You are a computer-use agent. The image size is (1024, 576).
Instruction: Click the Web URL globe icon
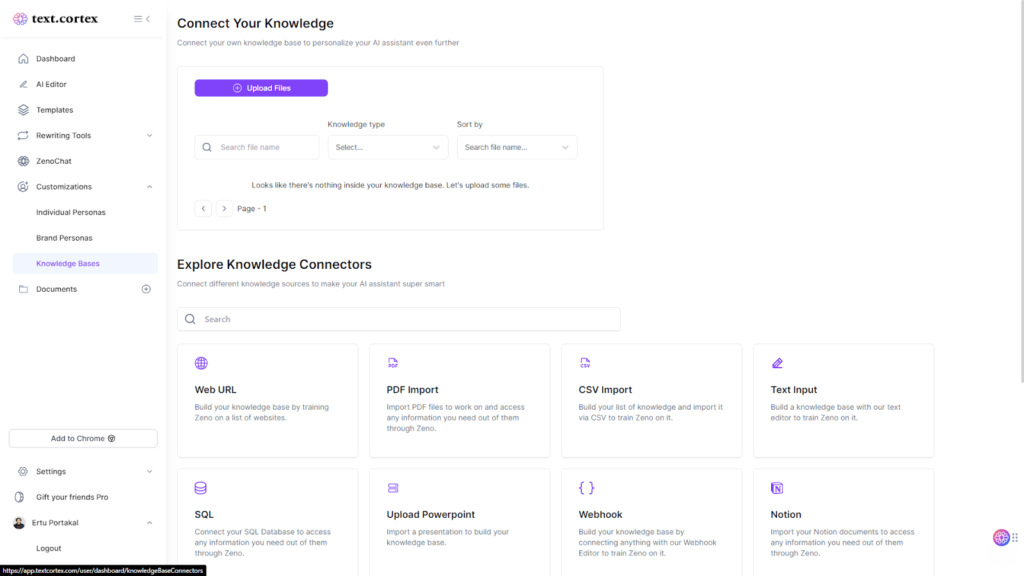201,363
